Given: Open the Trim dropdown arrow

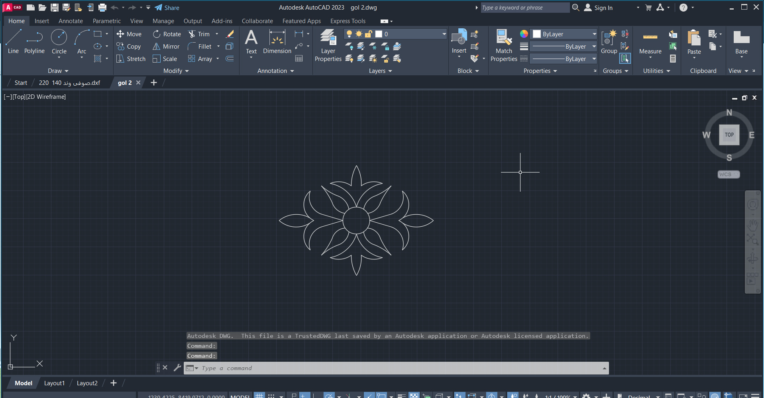Looking at the screenshot, I should click(x=217, y=34).
